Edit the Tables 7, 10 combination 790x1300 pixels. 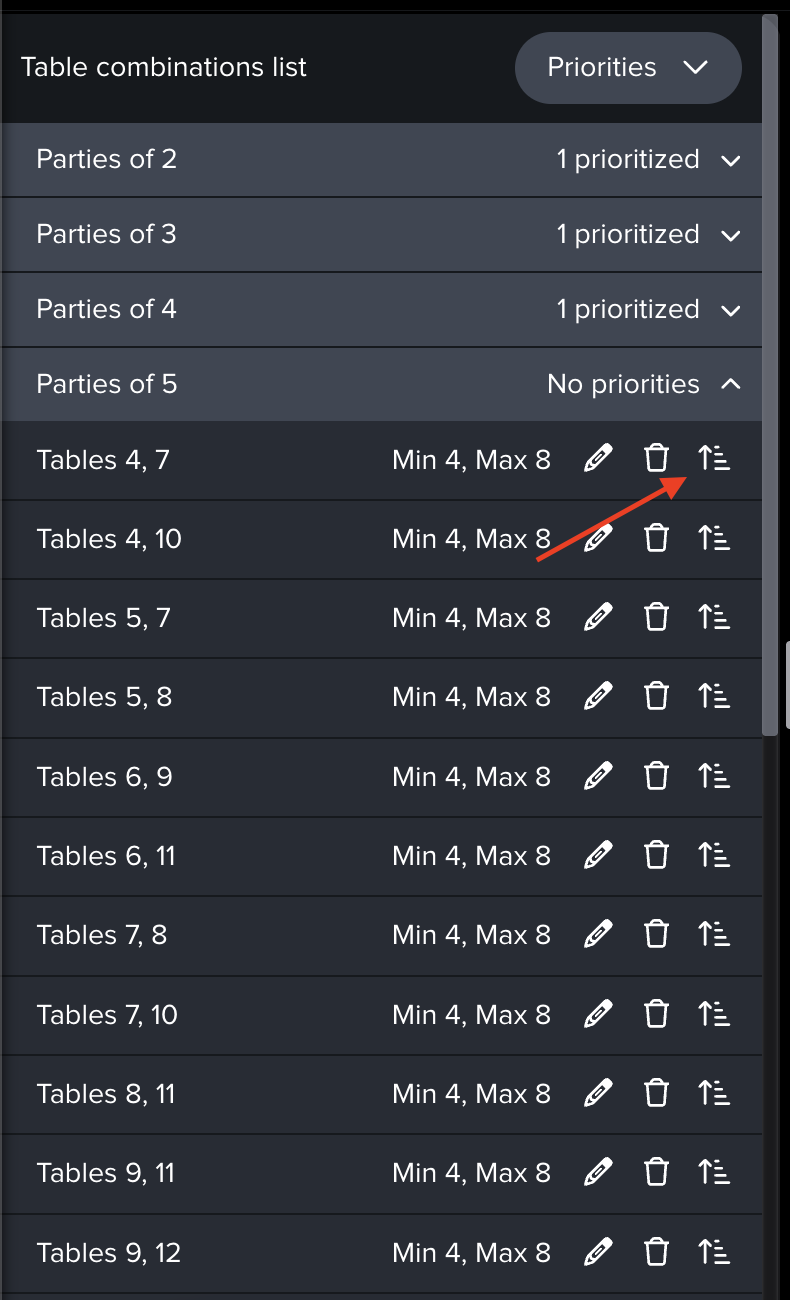point(597,1014)
